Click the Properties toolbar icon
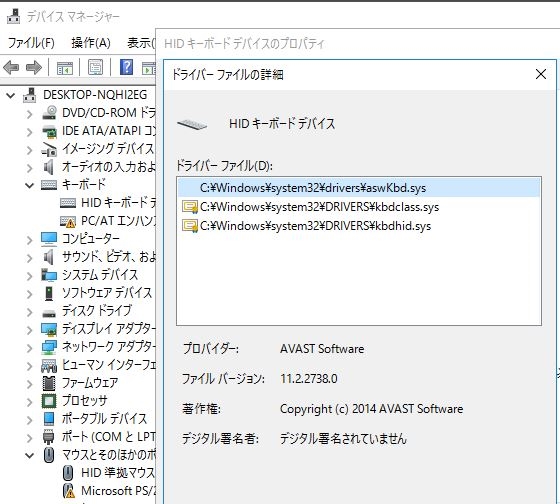Viewport: 560px width, 504px height. click(x=95, y=67)
